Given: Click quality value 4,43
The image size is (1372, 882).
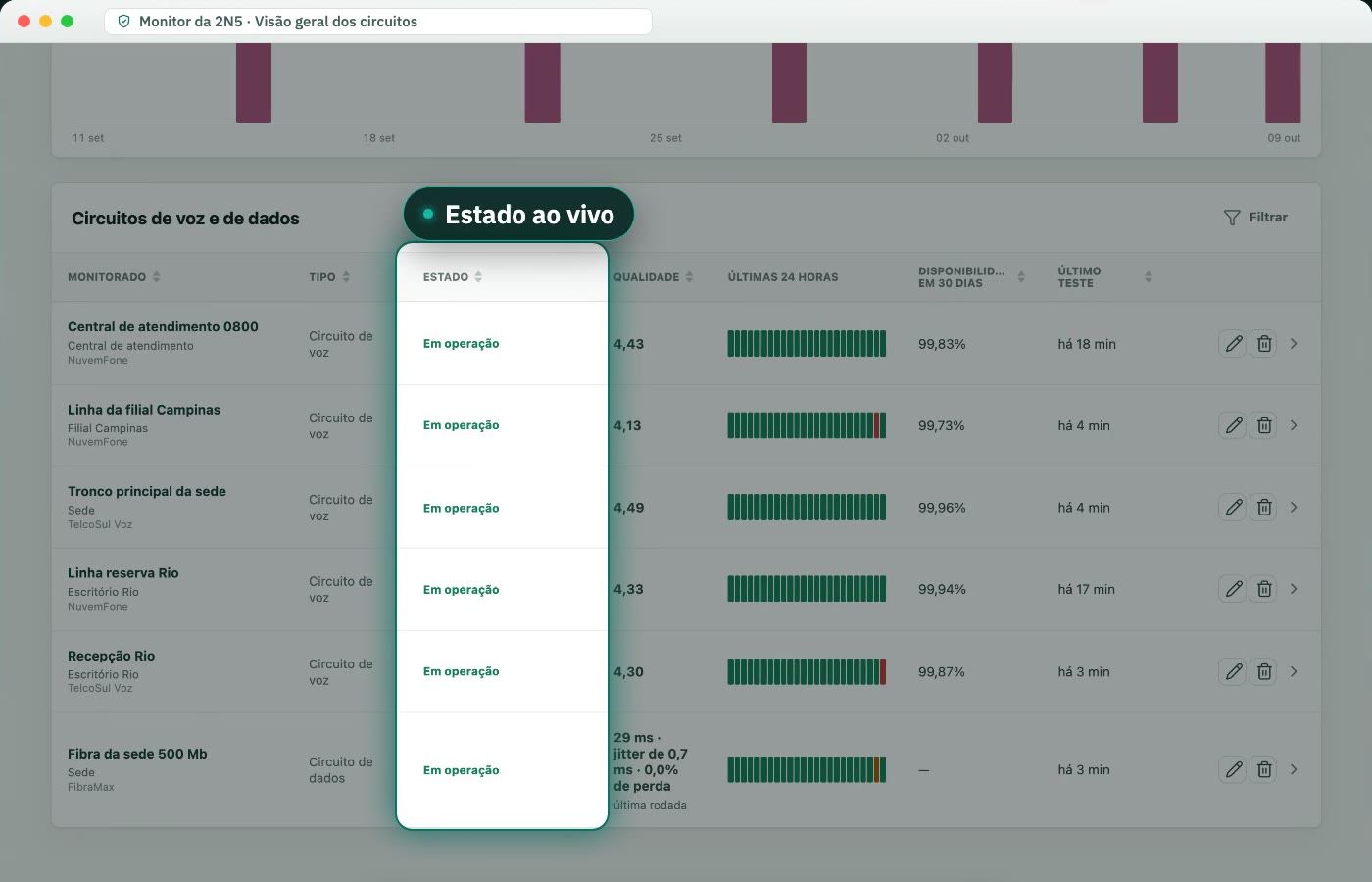Looking at the screenshot, I should [x=629, y=344].
